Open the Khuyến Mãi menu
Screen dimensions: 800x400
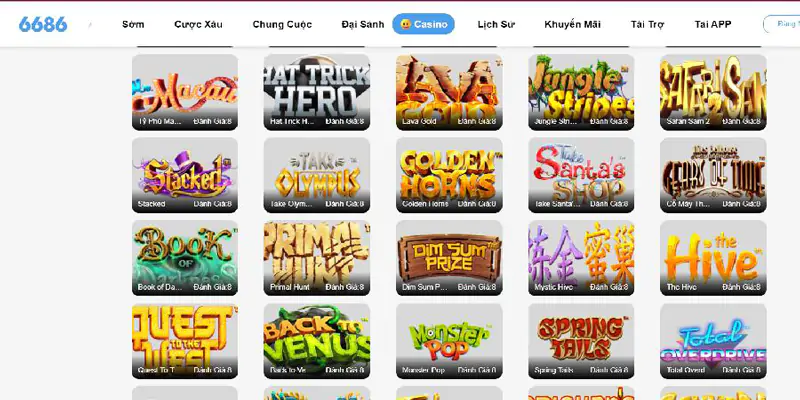point(572,24)
